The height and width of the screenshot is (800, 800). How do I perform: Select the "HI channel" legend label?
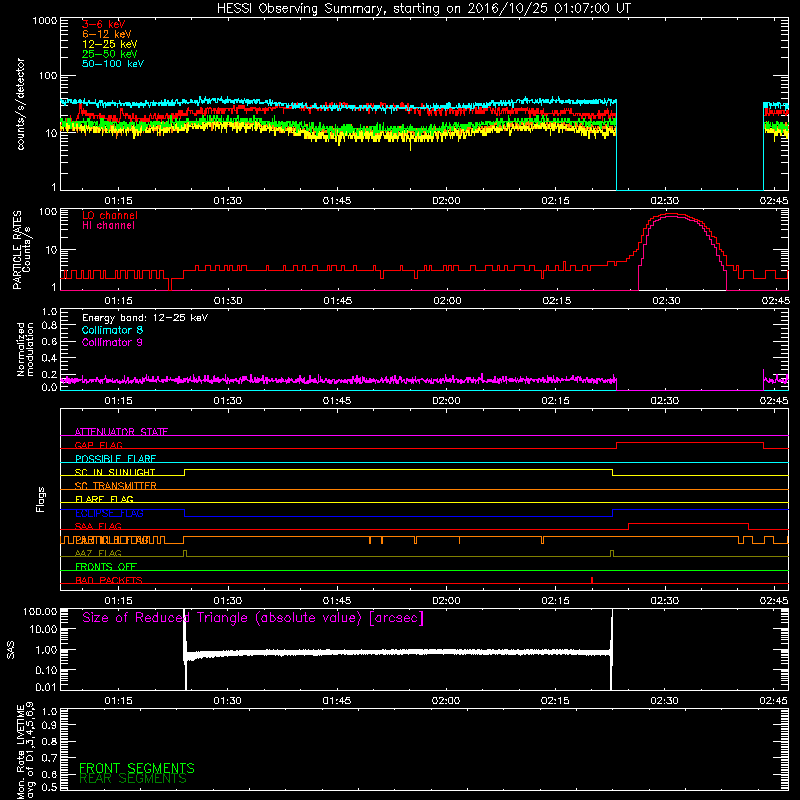pos(108,226)
